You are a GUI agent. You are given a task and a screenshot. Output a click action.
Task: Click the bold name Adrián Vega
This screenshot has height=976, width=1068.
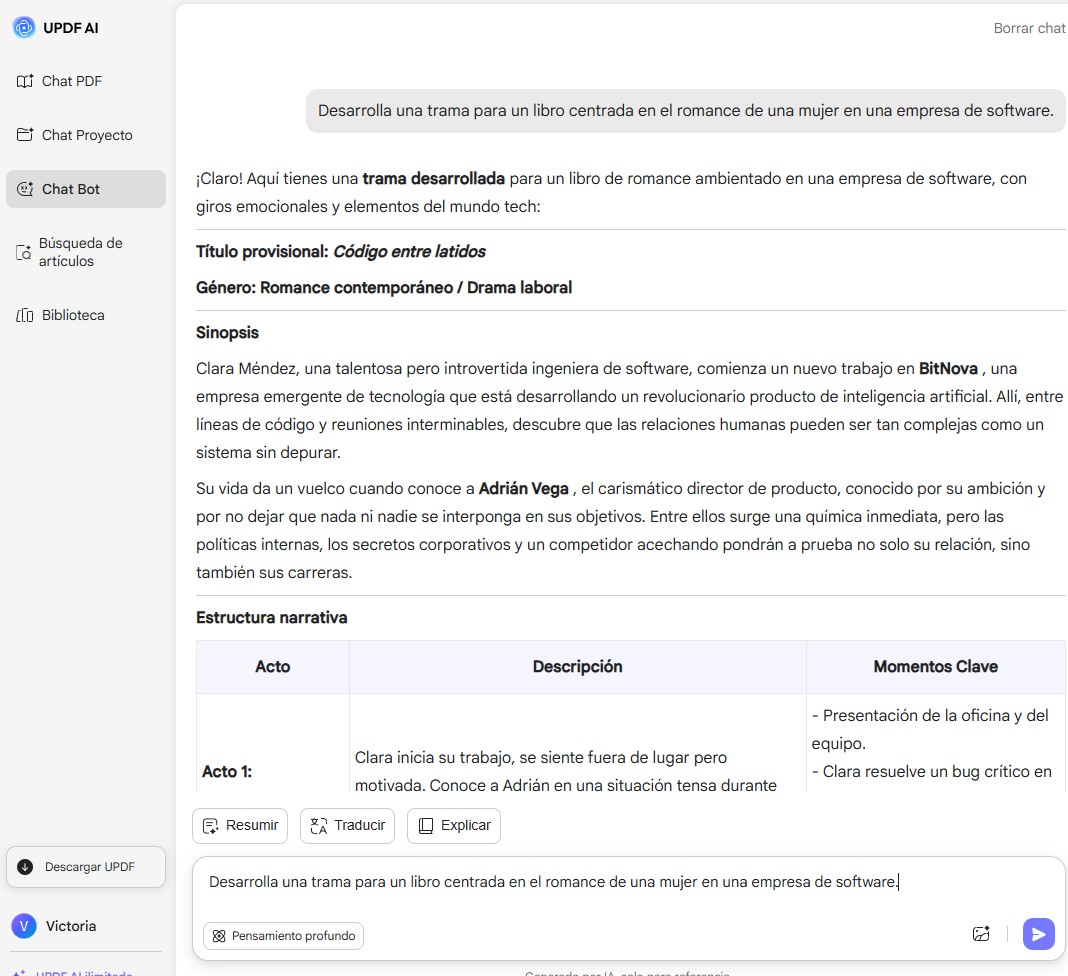(524, 489)
